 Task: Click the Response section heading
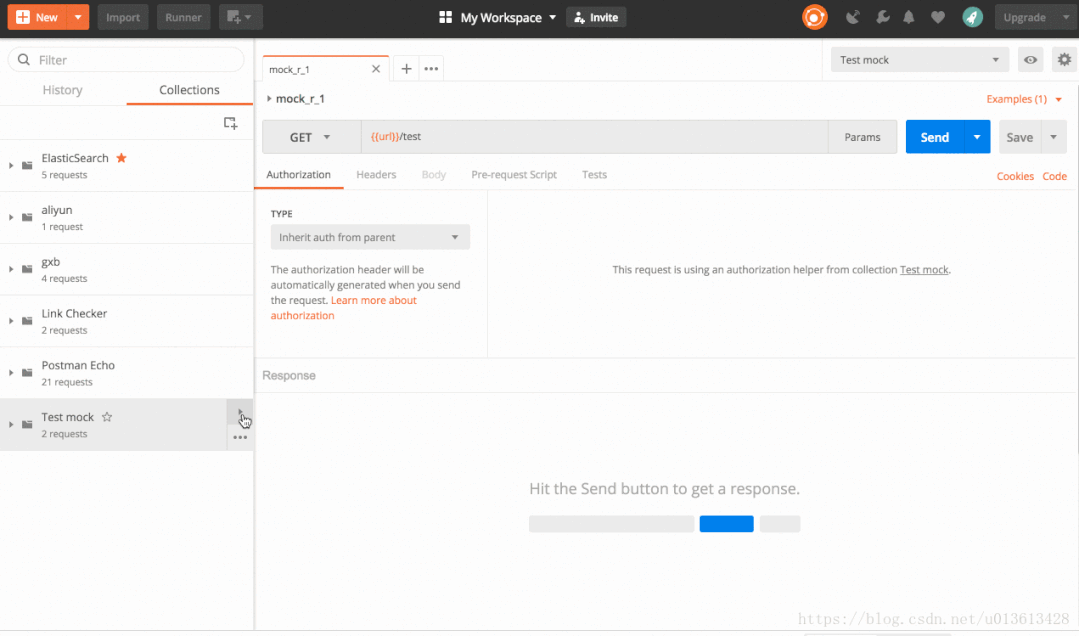[x=289, y=376]
